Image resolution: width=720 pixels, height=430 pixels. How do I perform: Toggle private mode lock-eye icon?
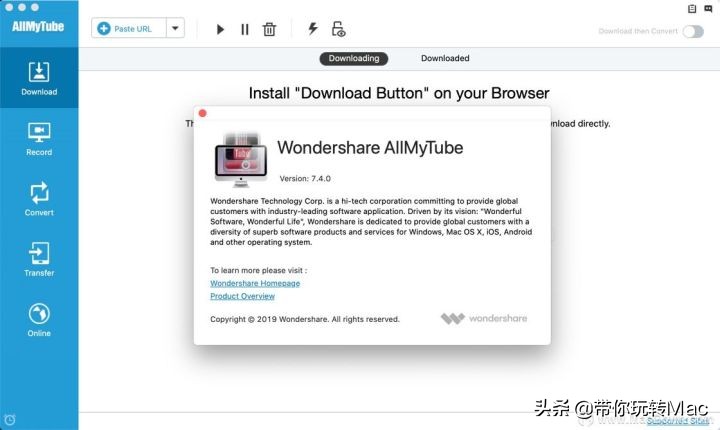coord(338,29)
